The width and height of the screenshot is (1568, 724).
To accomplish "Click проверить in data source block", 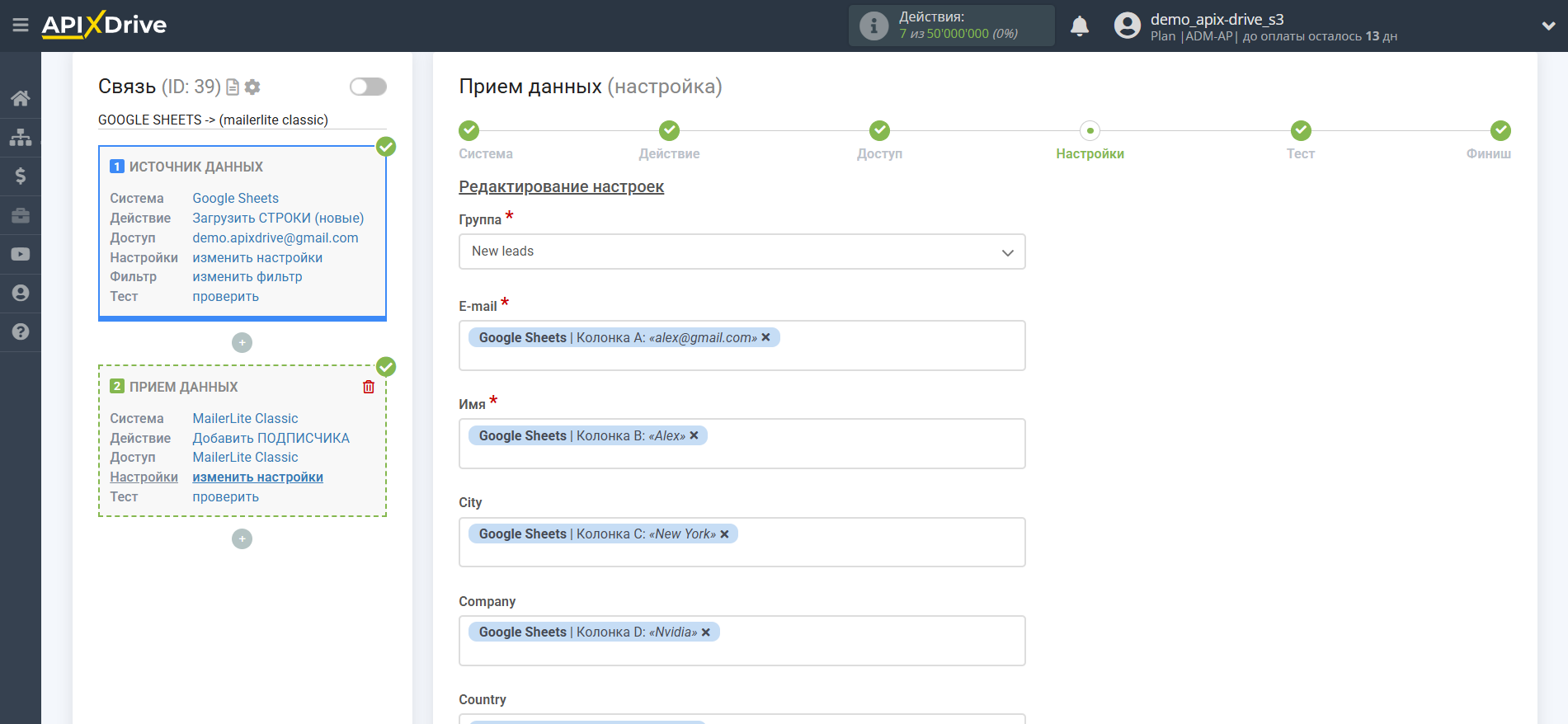I will 225,297.
